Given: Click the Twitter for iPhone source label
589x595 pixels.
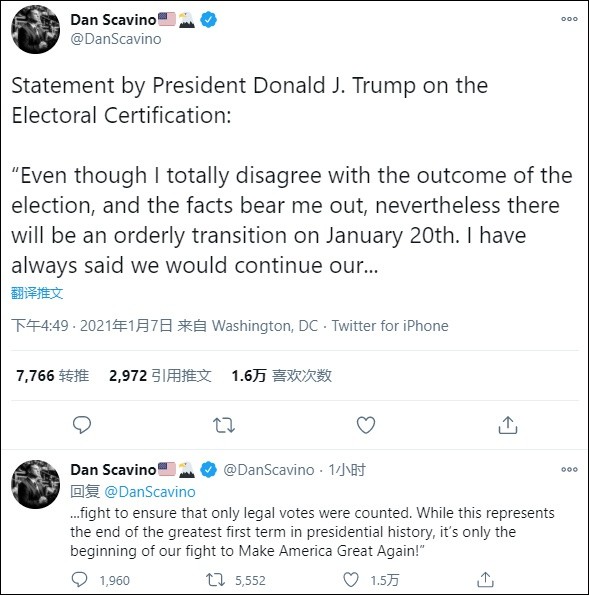Looking at the screenshot, I should [x=390, y=326].
